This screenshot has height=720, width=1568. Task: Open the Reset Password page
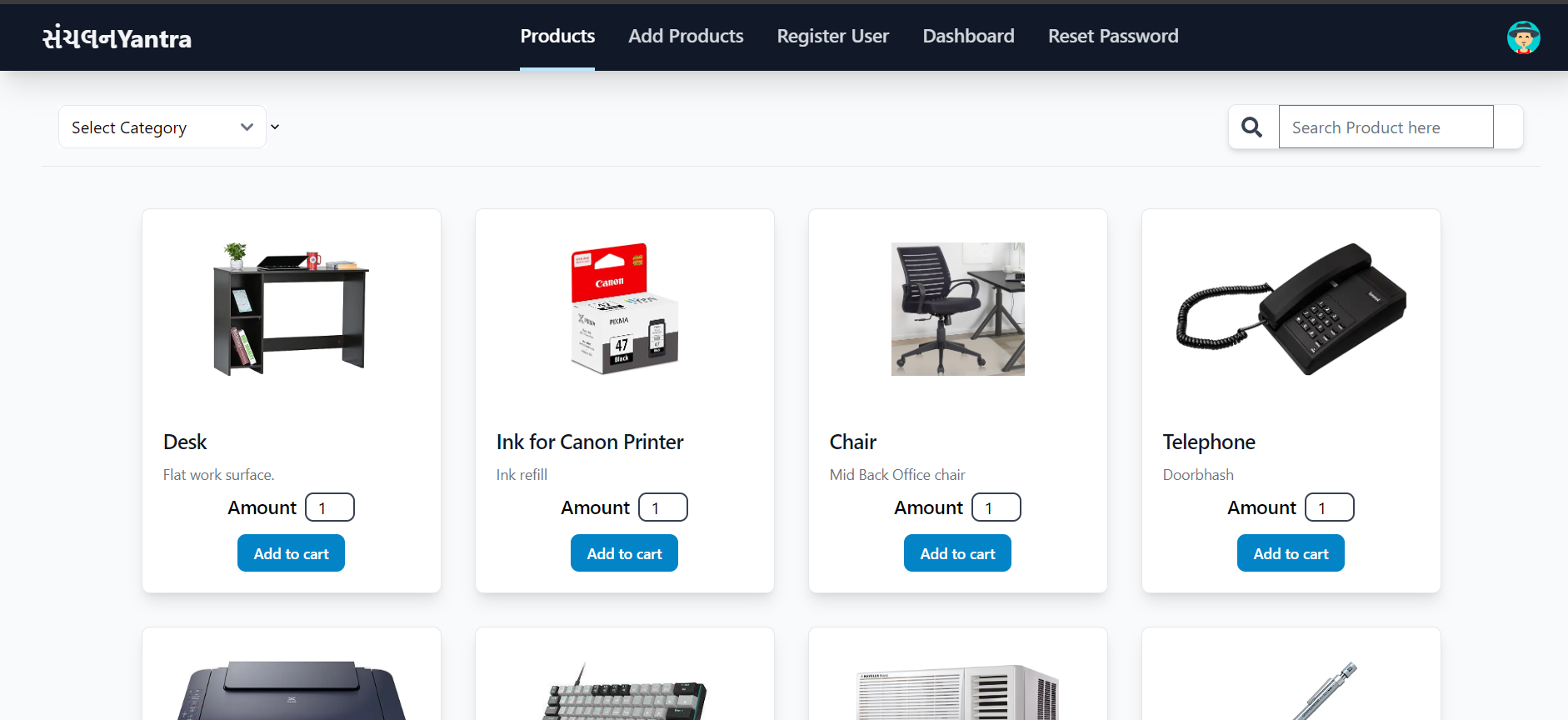tap(1113, 36)
